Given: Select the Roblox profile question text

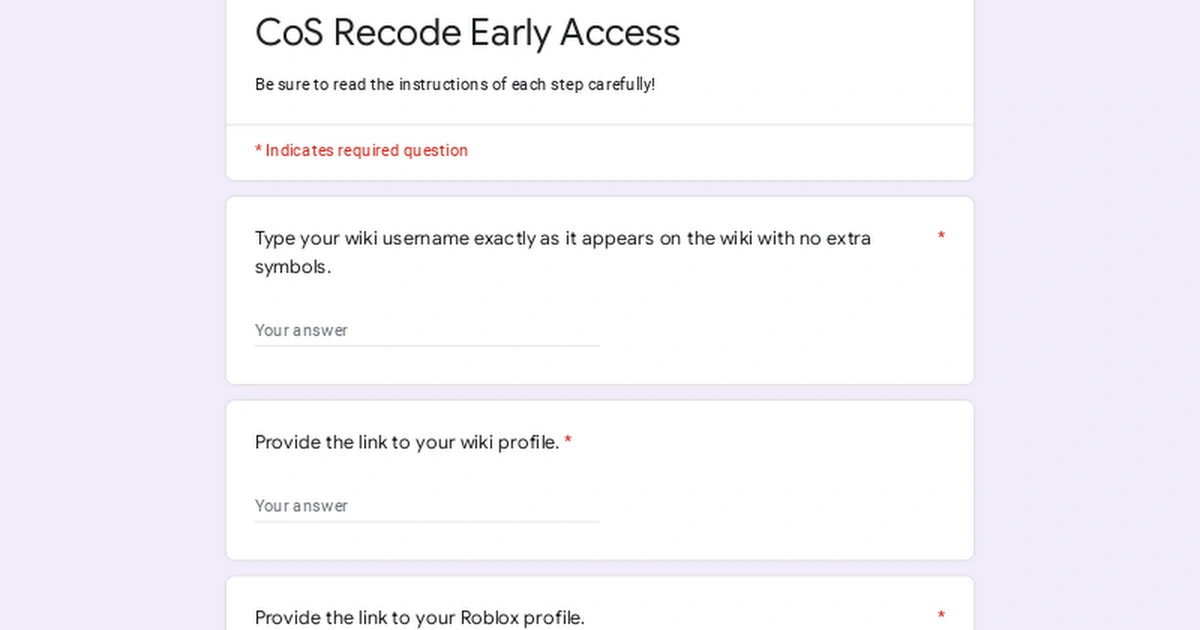Looking at the screenshot, I should coord(419,618).
